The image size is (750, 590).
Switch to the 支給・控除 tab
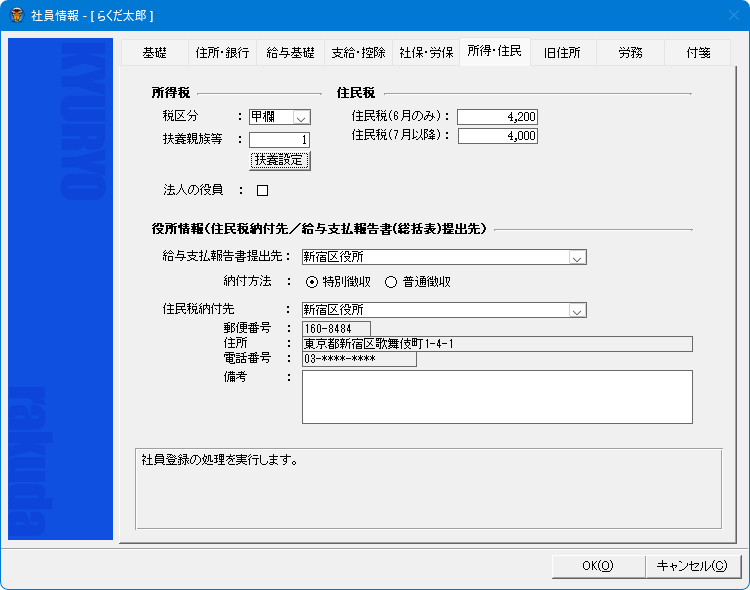point(358,53)
